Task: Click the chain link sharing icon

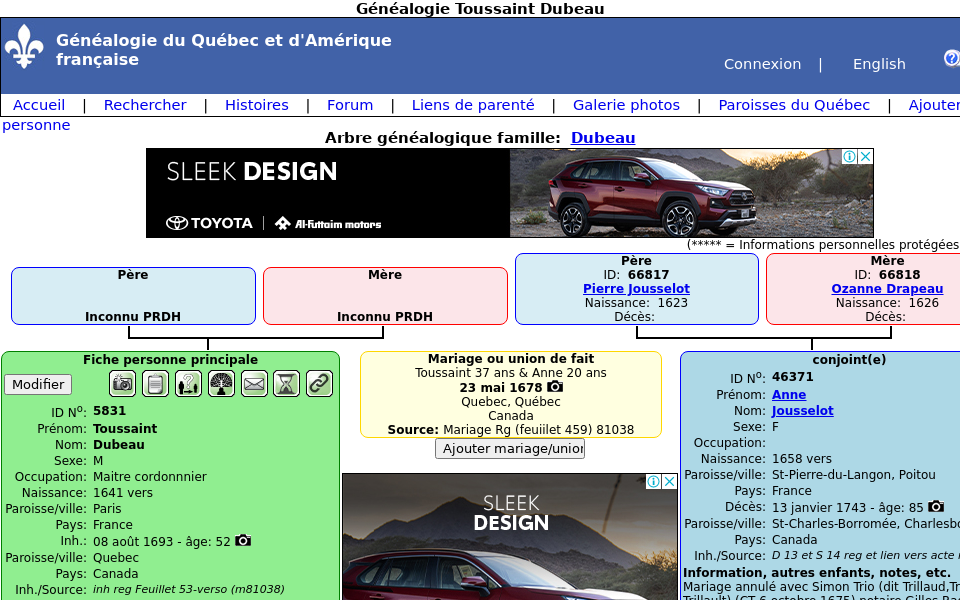Action: pos(319,383)
